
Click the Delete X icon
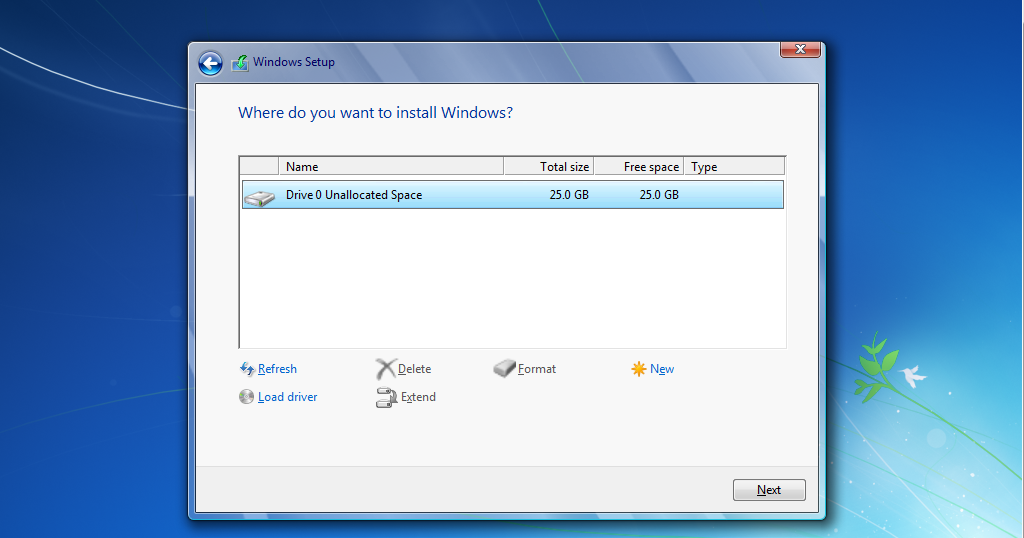pyautogui.click(x=385, y=369)
